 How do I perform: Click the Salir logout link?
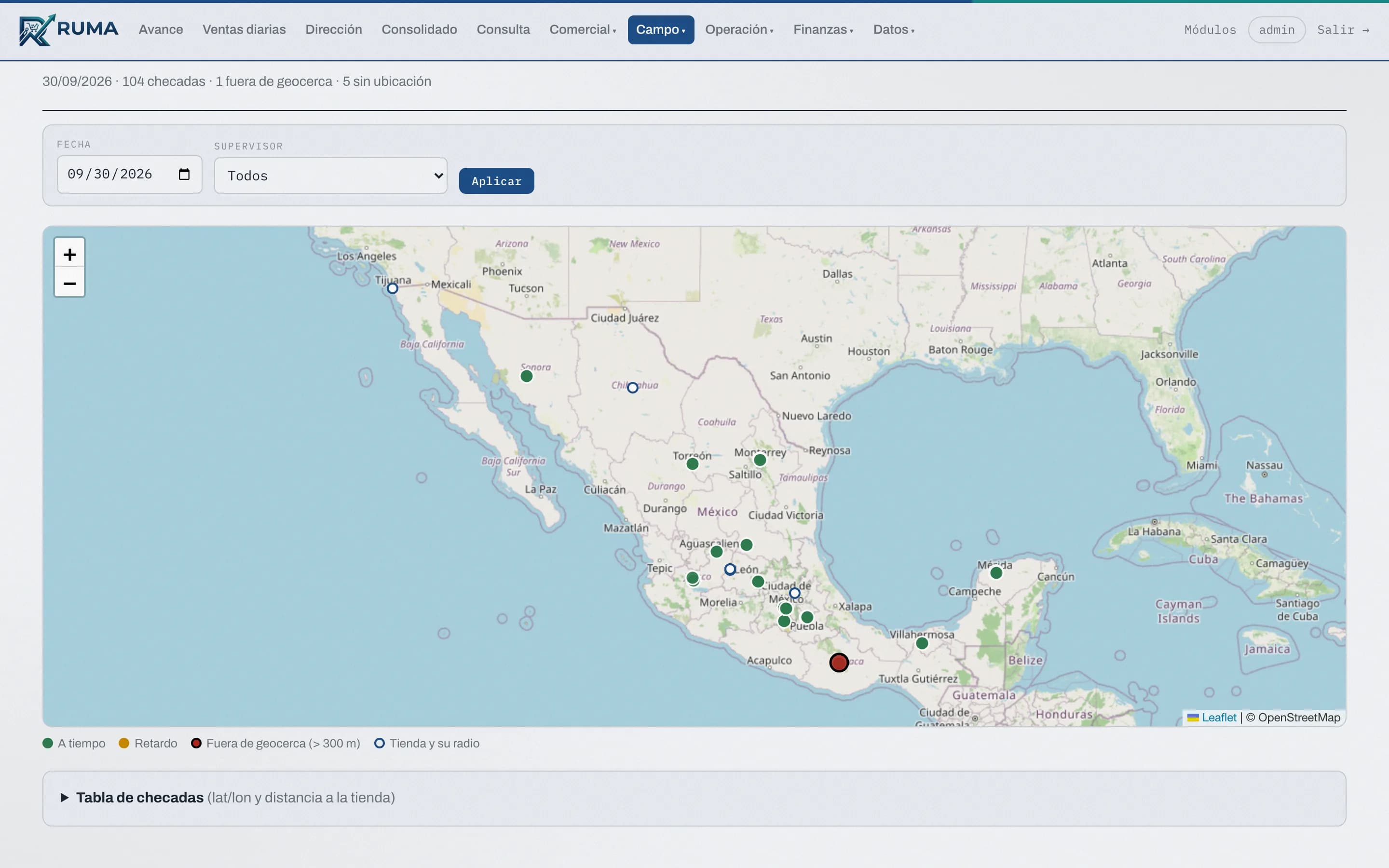pos(1343,30)
